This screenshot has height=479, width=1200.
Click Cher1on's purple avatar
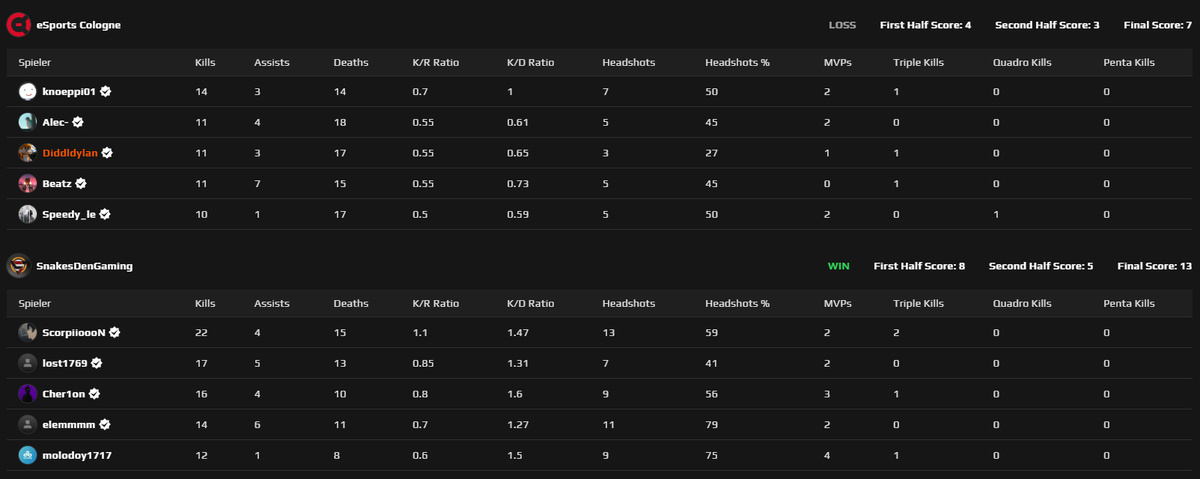[x=27, y=394]
